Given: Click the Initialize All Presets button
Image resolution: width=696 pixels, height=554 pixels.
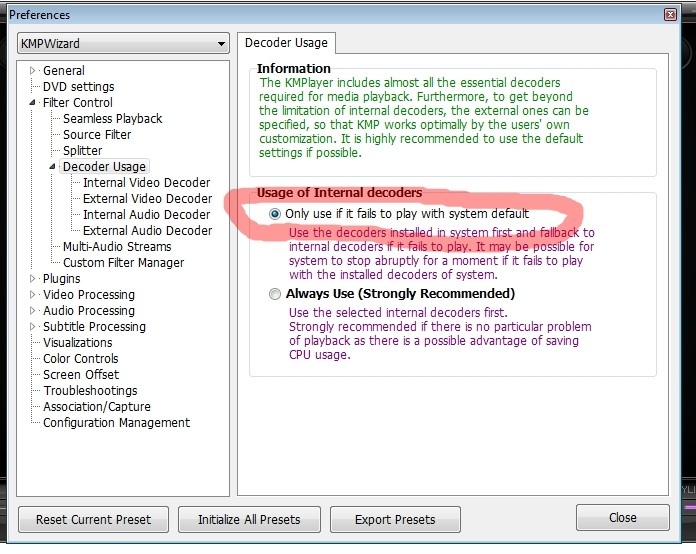Looking at the screenshot, I should (249, 519).
